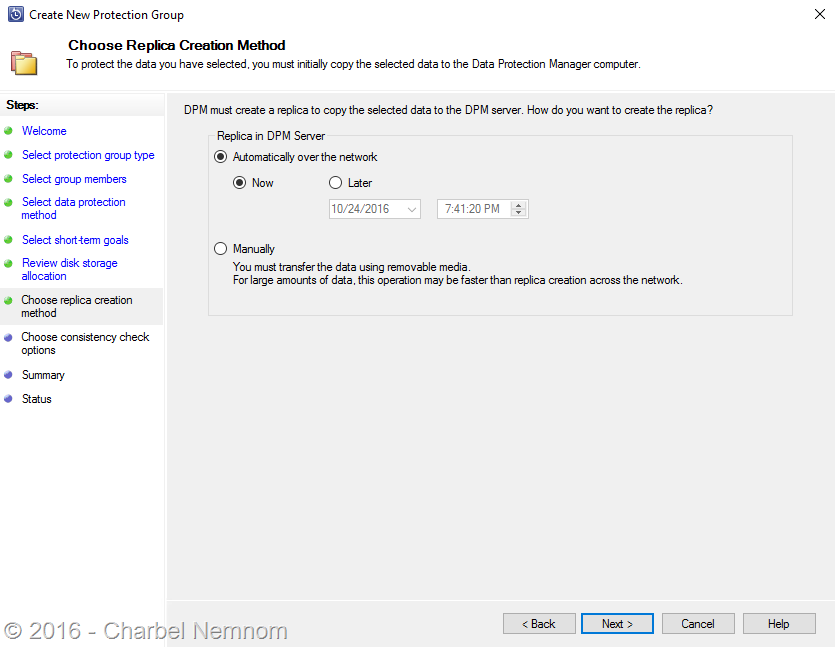Click 'Choose consistency check options' step
Viewport: 835px width, 647px height.
(85, 343)
